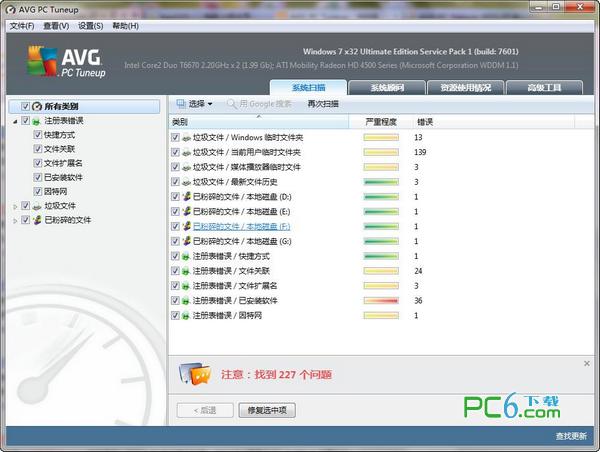Click the 注册表错误 icon in the tree
Screen dimensions: 600x452
(37, 121)
